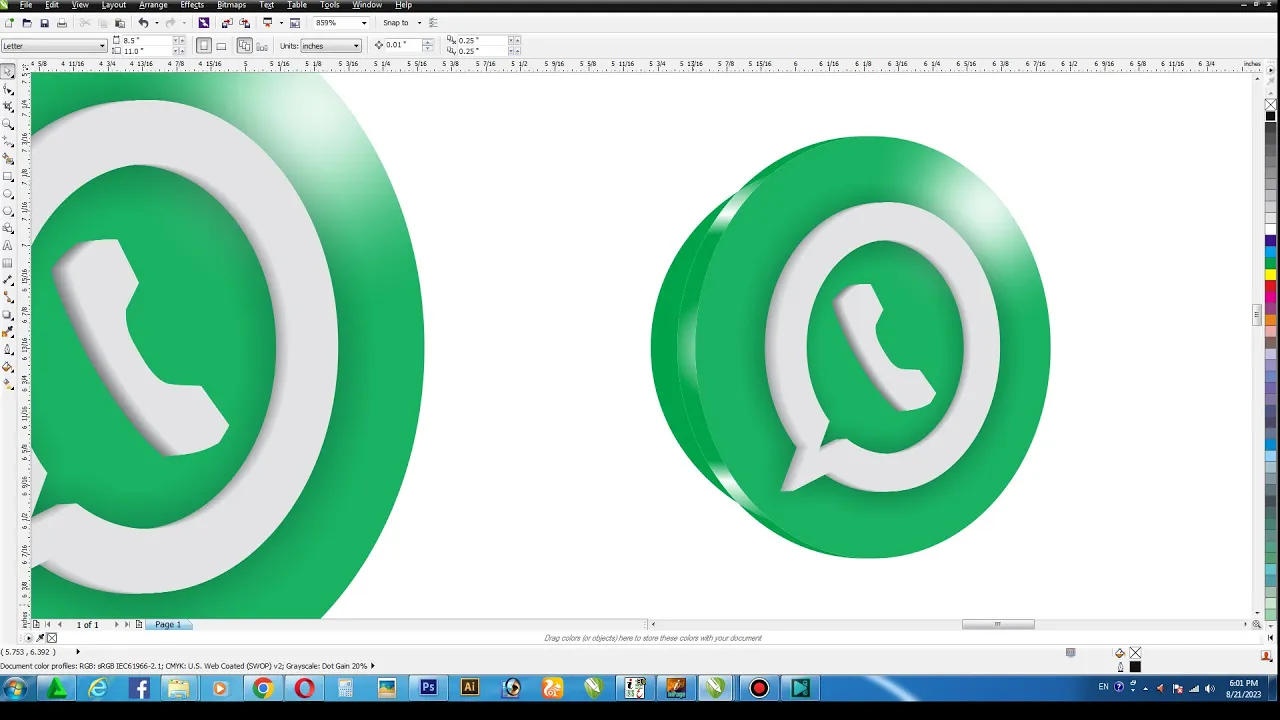Image resolution: width=1280 pixels, height=720 pixels.
Task: Toggle apply layout to all pages
Action: (244, 45)
